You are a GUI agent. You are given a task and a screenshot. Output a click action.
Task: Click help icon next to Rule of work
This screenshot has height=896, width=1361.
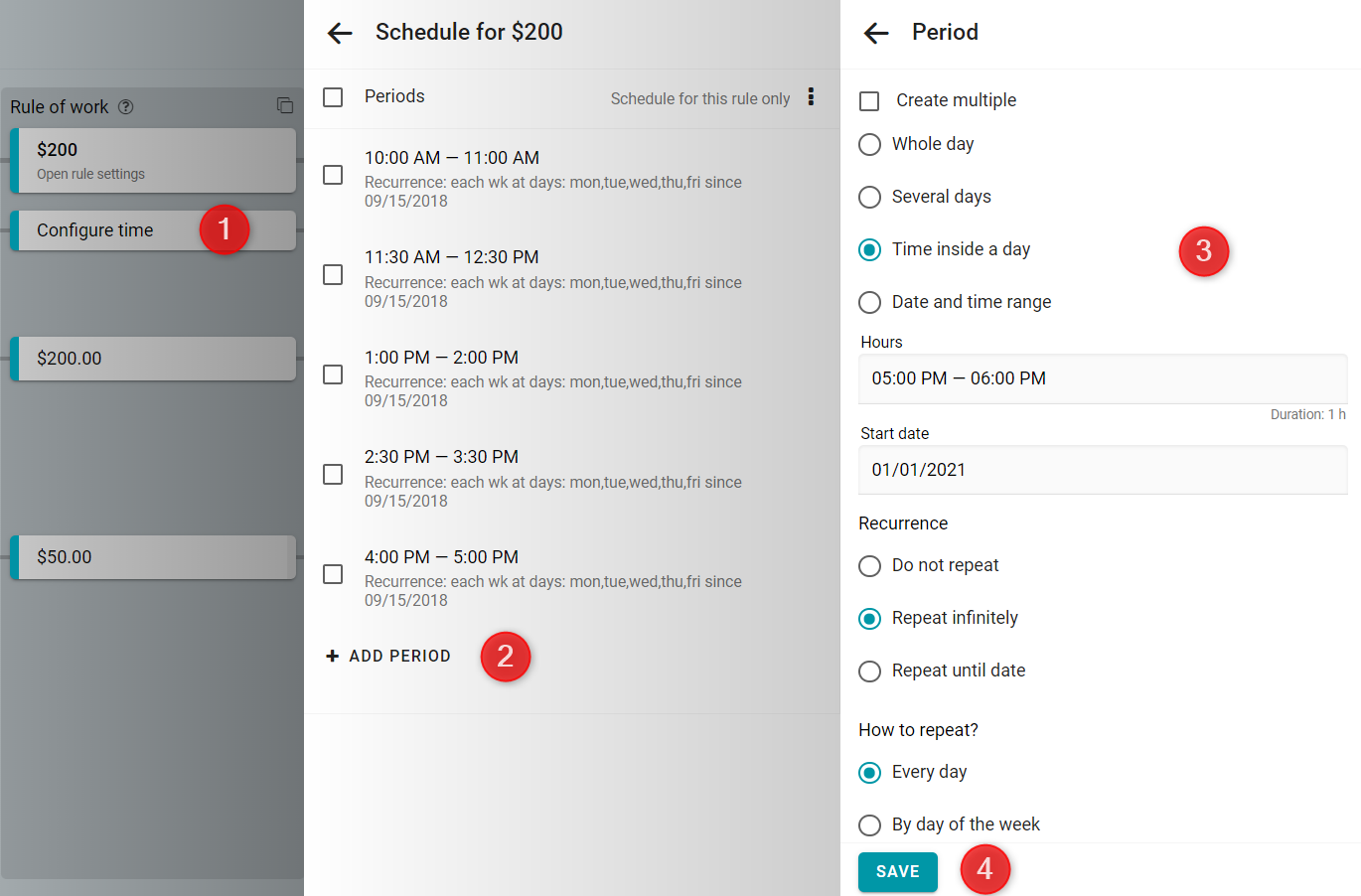126,107
